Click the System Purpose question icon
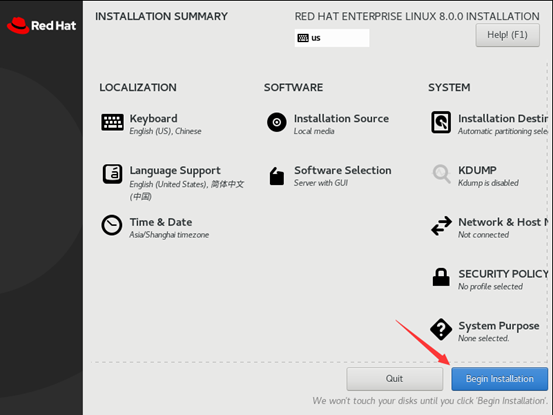The height and width of the screenshot is (415, 553). (x=441, y=329)
